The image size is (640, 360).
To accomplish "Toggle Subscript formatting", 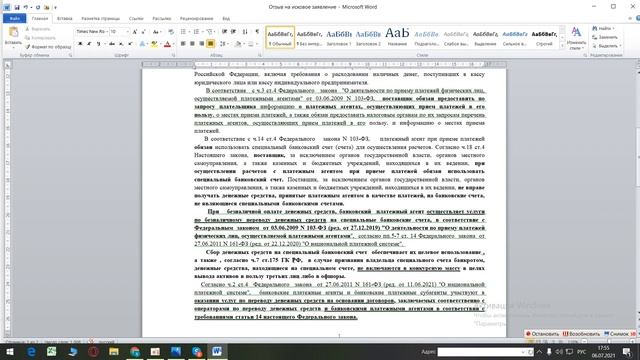I will (121, 44).
